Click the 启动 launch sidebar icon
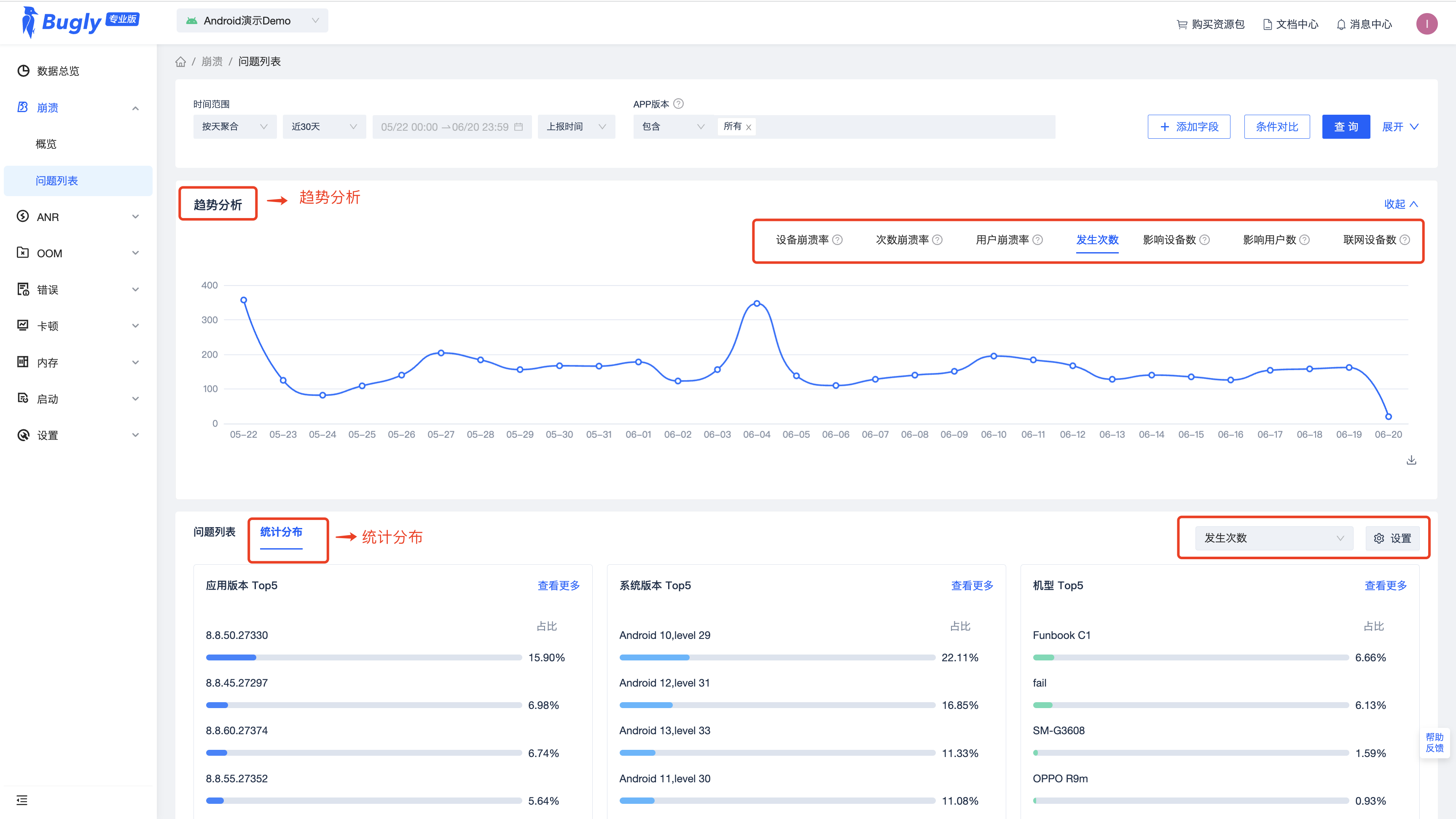Image resolution: width=1456 pixels, height=819 pixels. point(23,399)
